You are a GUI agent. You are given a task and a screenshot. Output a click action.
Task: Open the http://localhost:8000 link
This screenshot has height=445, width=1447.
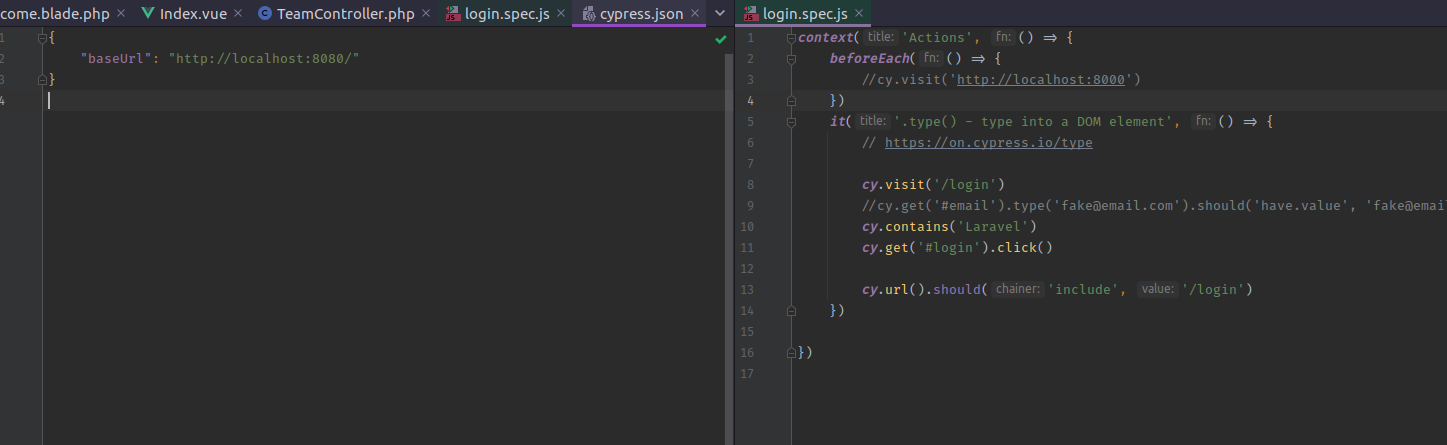tap(1041, 80)
